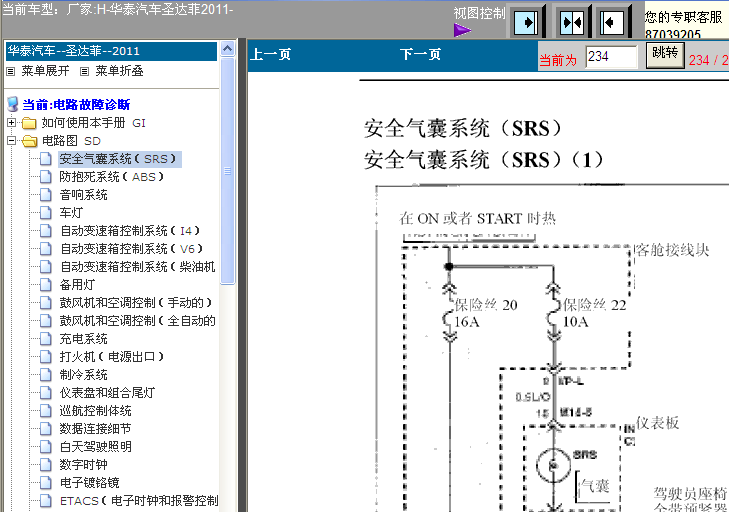Go to next page with 下一页
The height and width of the screenshot is (512, 729).
pos(420,54)
